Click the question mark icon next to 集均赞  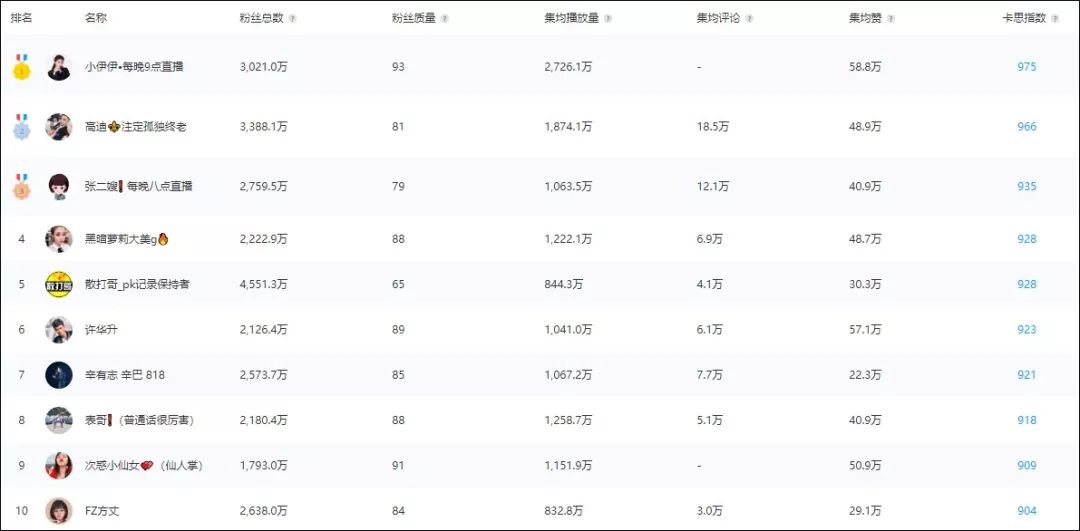pyautogui.click(x=891, y=19)
